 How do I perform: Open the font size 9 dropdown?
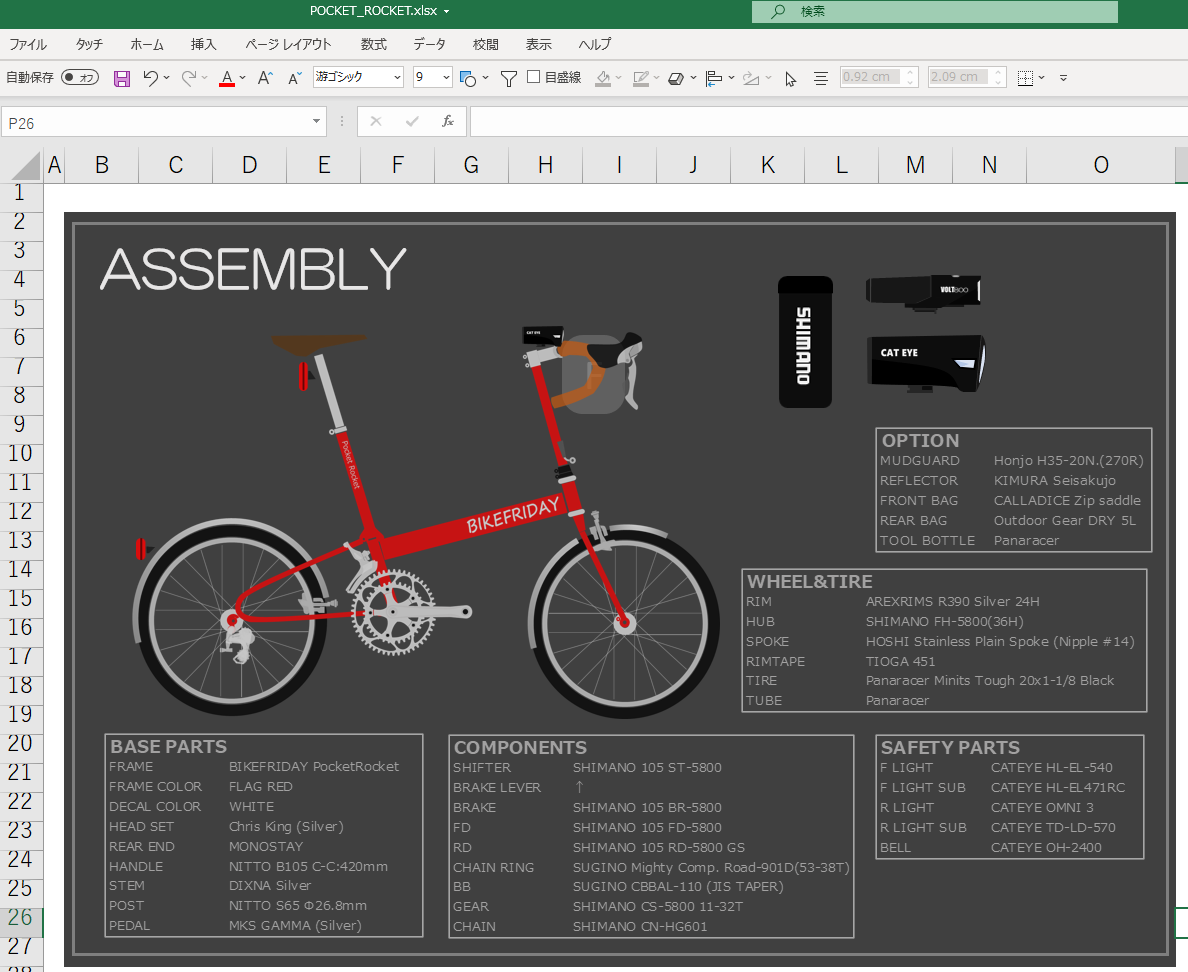(446, 77)
